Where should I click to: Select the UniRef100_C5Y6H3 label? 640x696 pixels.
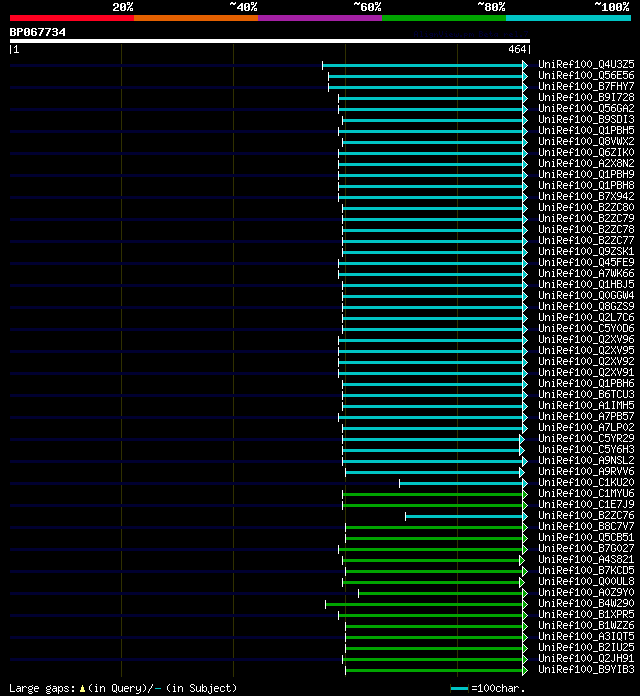pos(586,449)
